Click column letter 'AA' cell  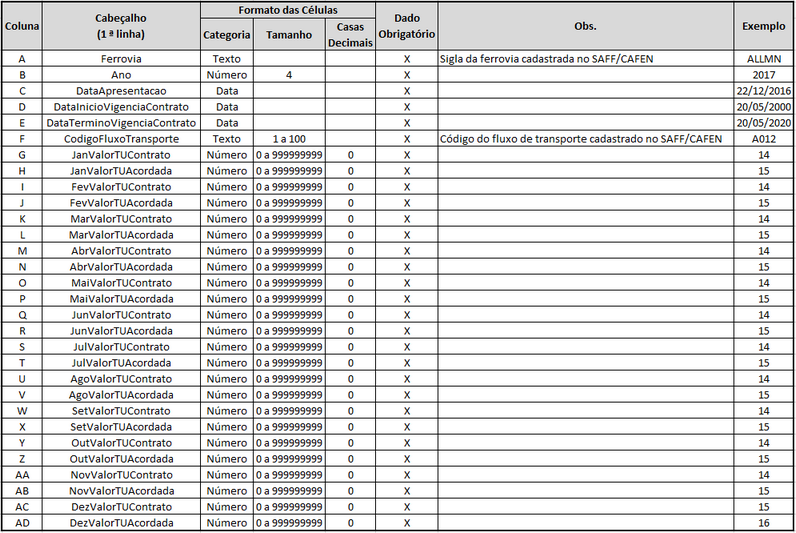[x=22, y=475]
